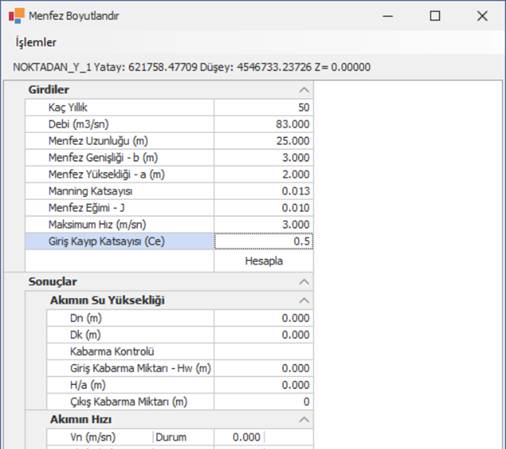Image resolution: width=506 pixels, height=449 pixels.
Task: Edit the Debi (m3/sn) value
Action: pos(264,124)
